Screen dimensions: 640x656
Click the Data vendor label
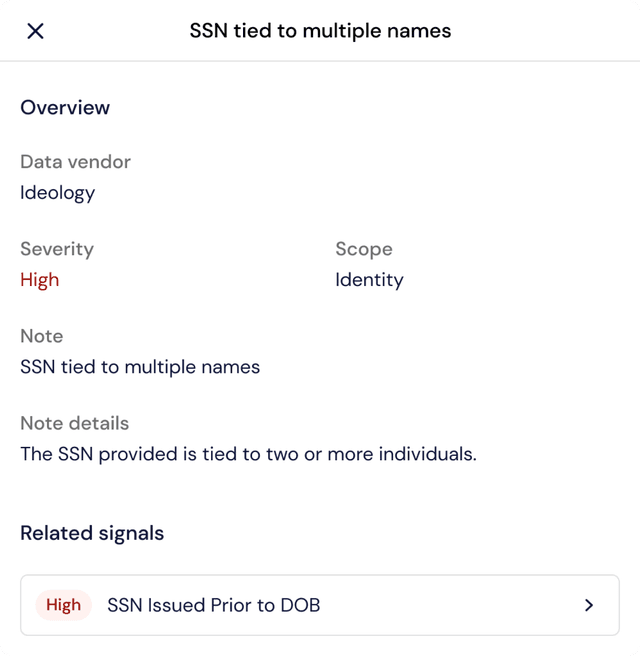[x=75, y=162]
